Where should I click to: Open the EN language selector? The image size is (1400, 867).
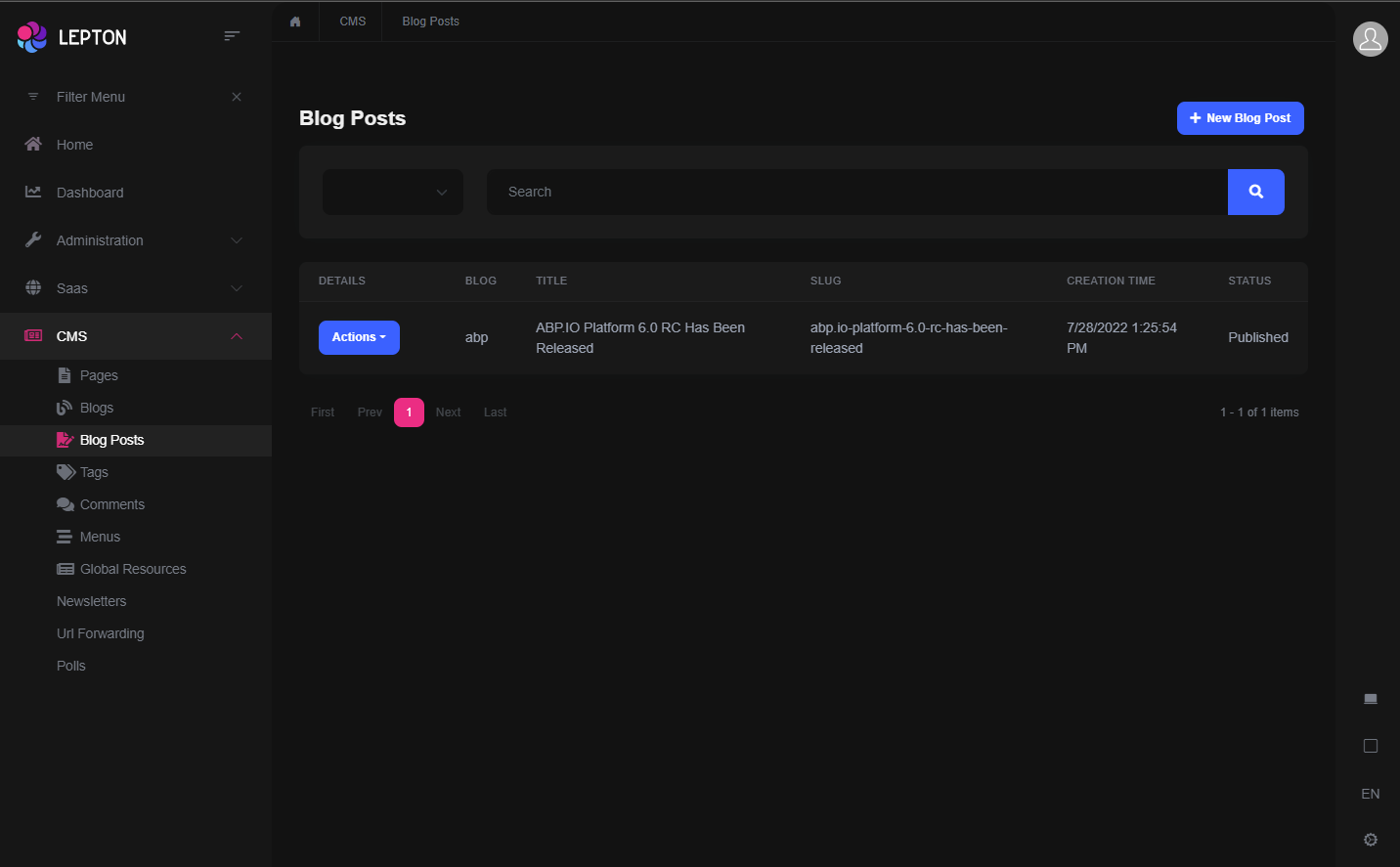(x=1370, y=794)
